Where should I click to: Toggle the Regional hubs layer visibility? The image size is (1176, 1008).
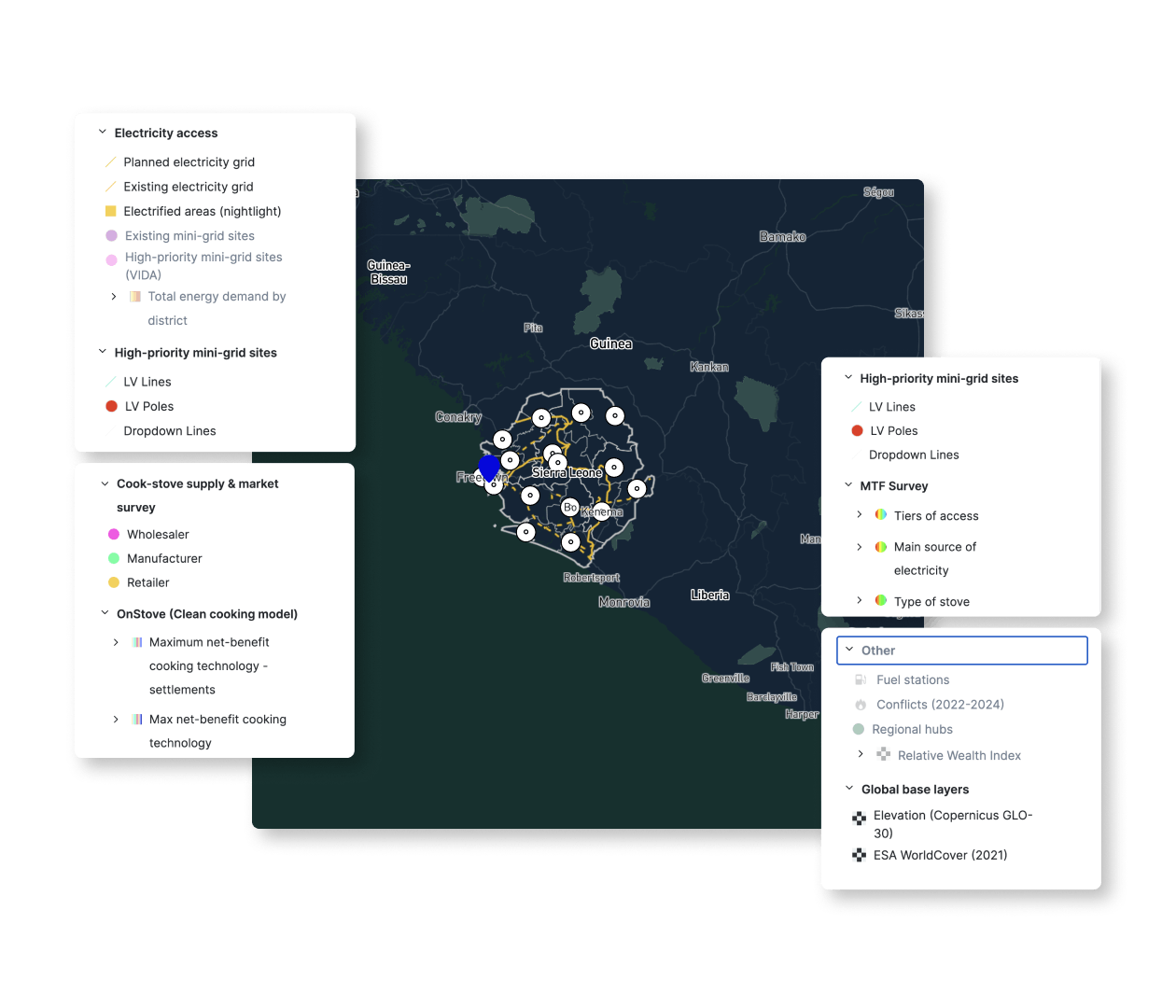pos(911,730)
